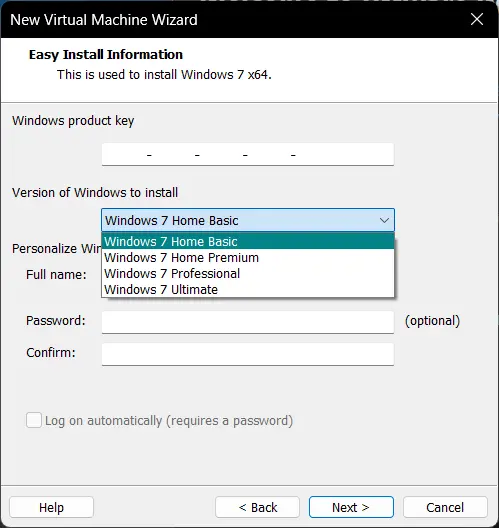Cancel the virtual machine wizard
The image size is (499, 528).
[x=445, y=507]
